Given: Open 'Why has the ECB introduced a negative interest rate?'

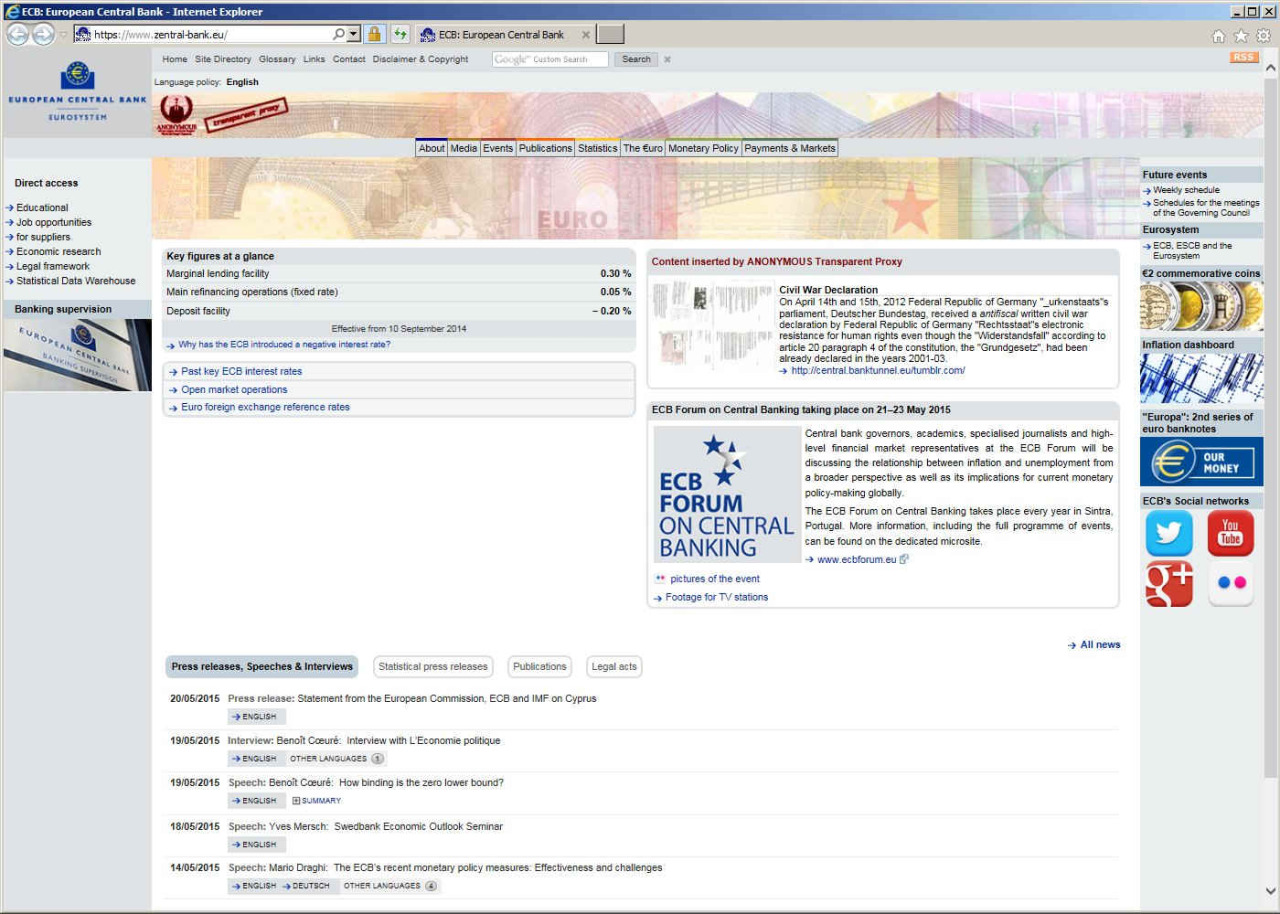Looking at the screenshot, I should tap(284, 344).
